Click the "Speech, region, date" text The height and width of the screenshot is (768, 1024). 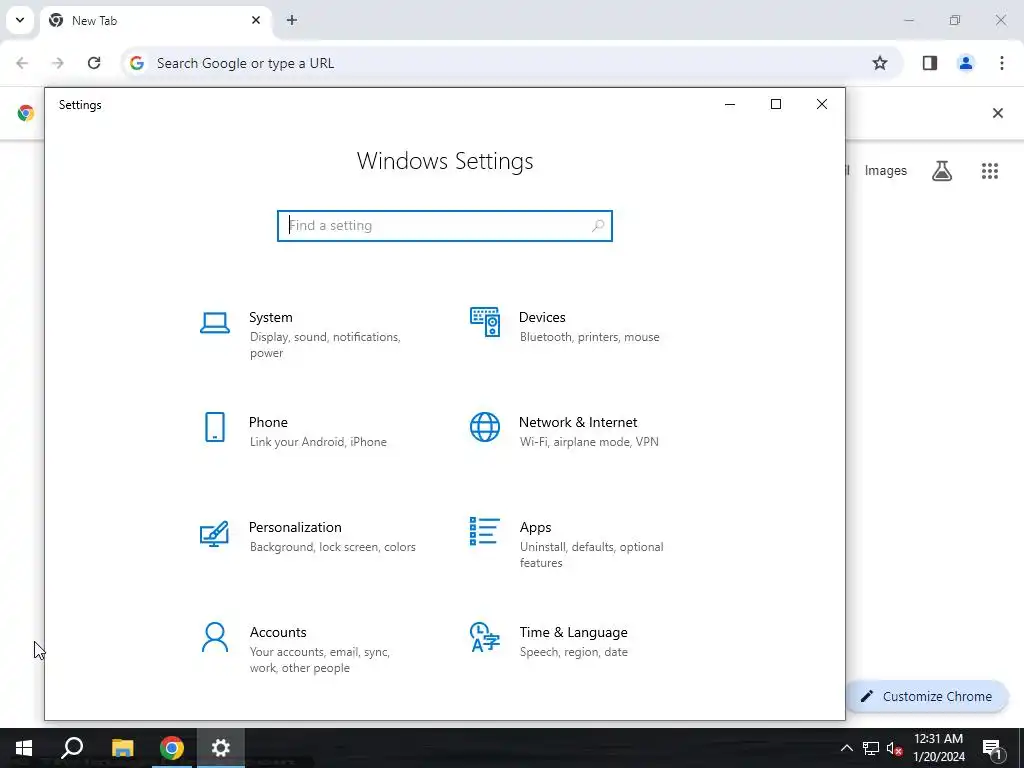coord(573,652)
